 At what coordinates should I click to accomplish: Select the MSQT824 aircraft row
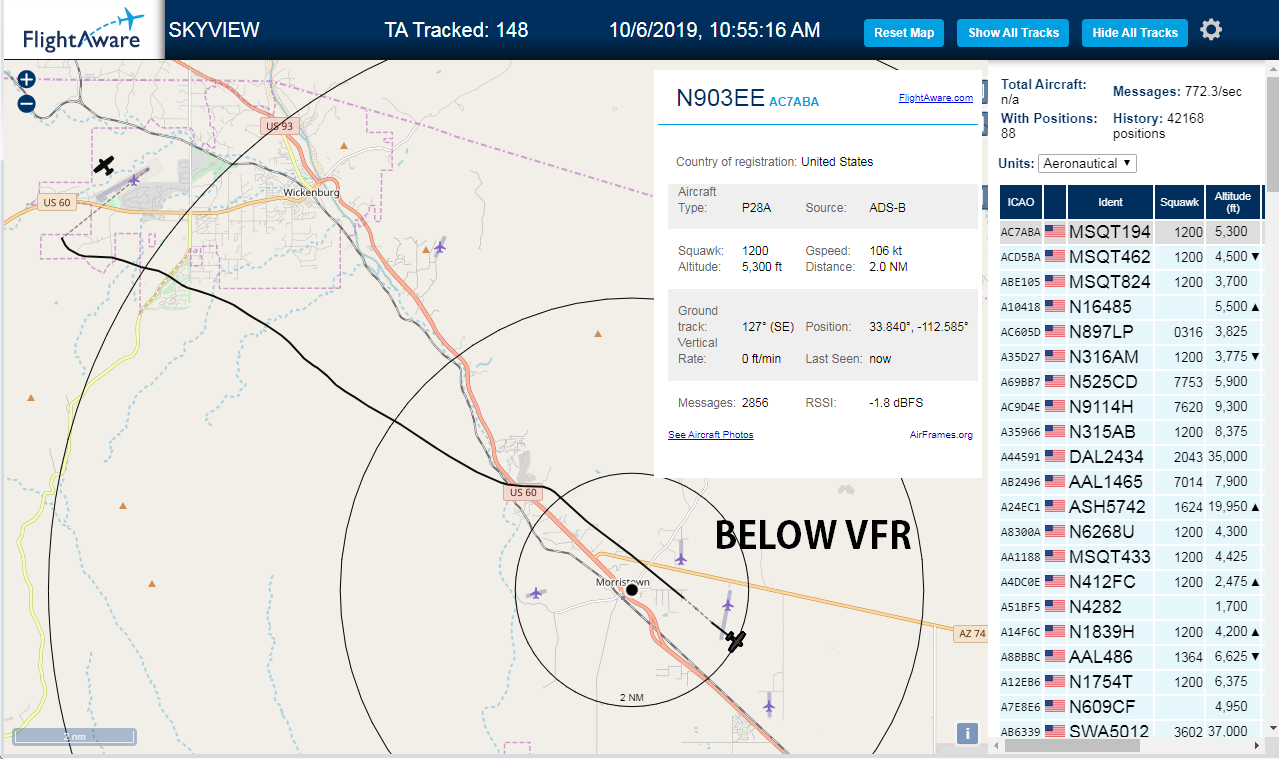1131,282
